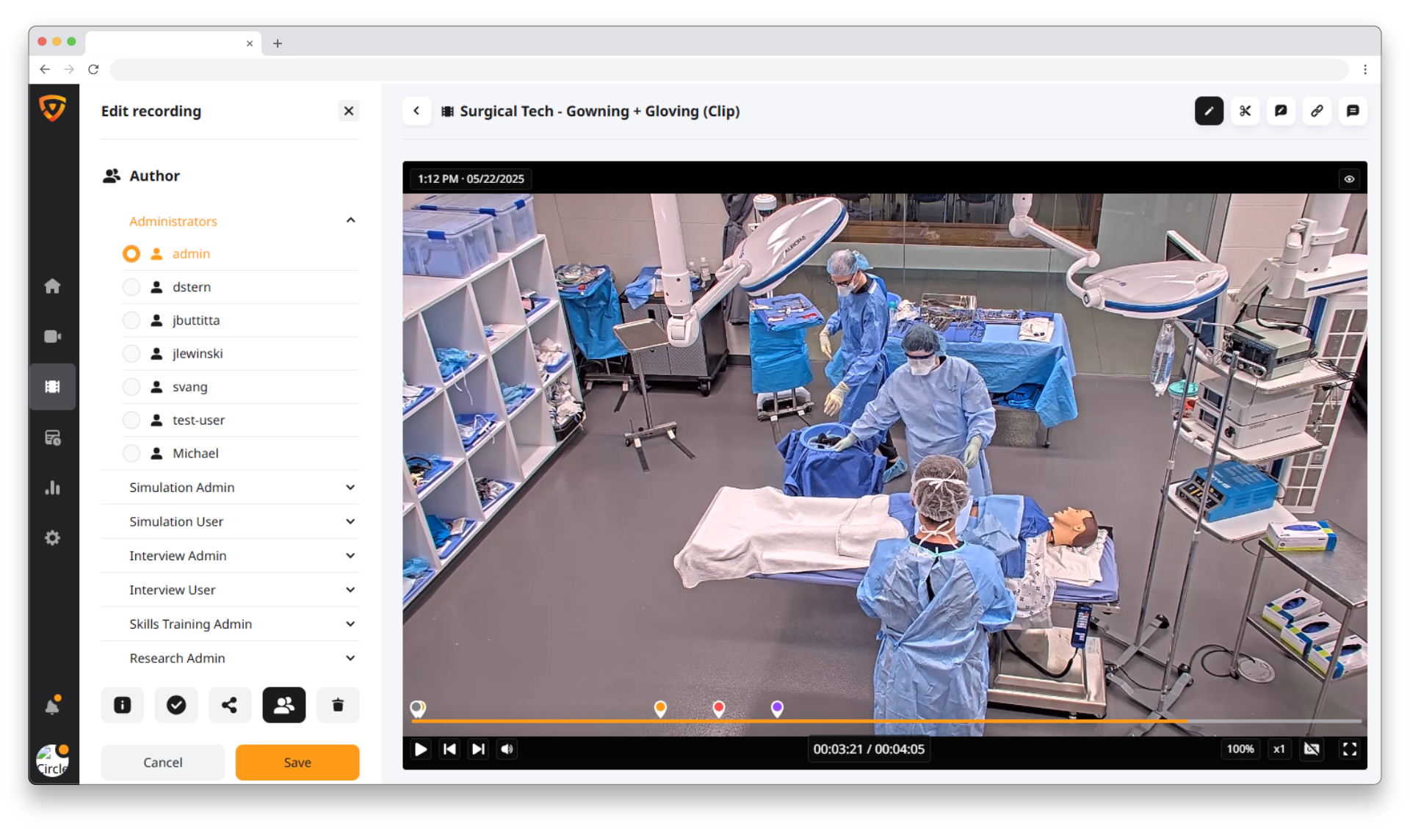Select the admin author radio button
This screenshot has height=840, width=1410.
pyautogui.click(x=131, y=254)
